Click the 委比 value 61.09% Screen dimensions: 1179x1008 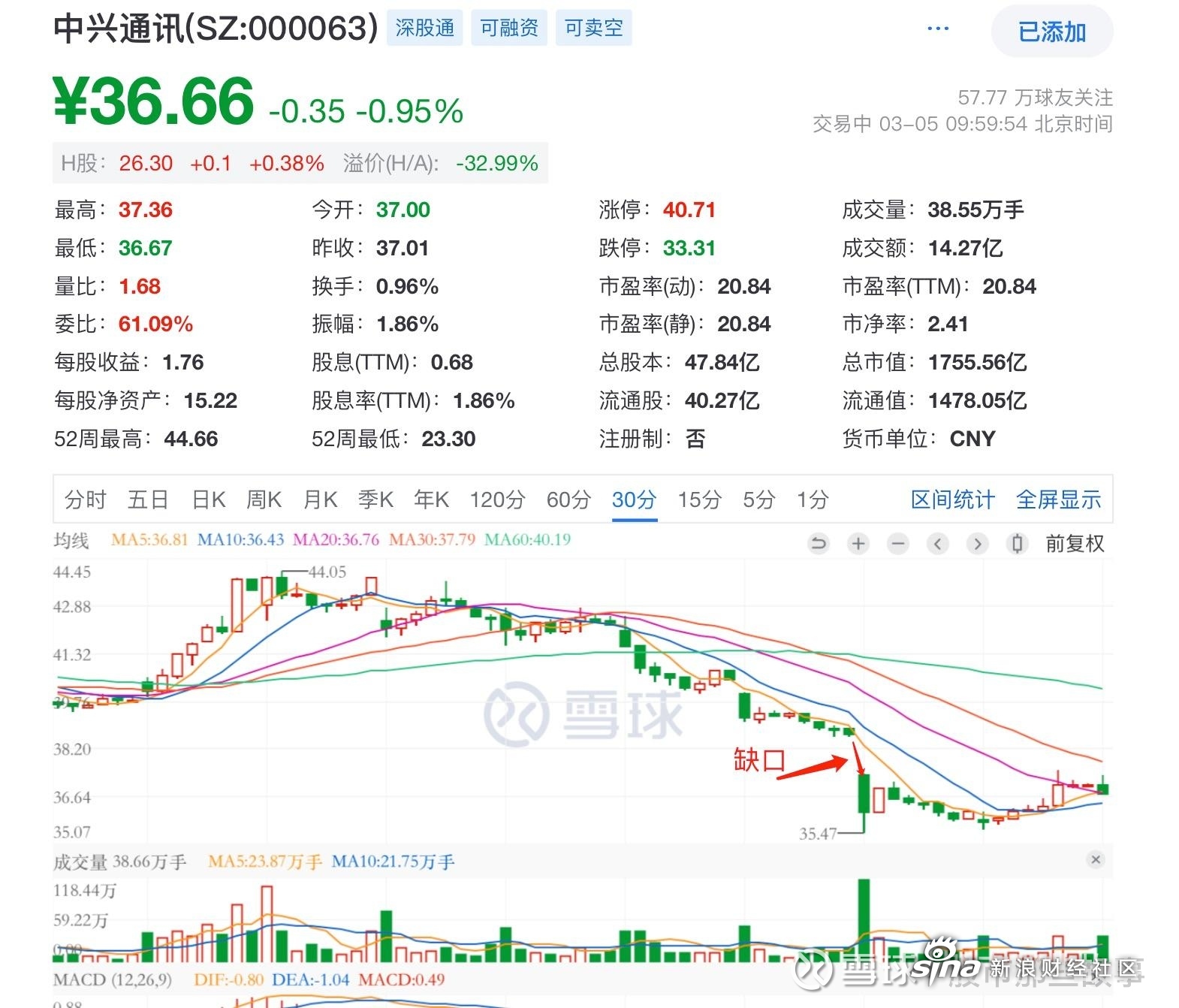pyautogui.click(x=155, y=324)
